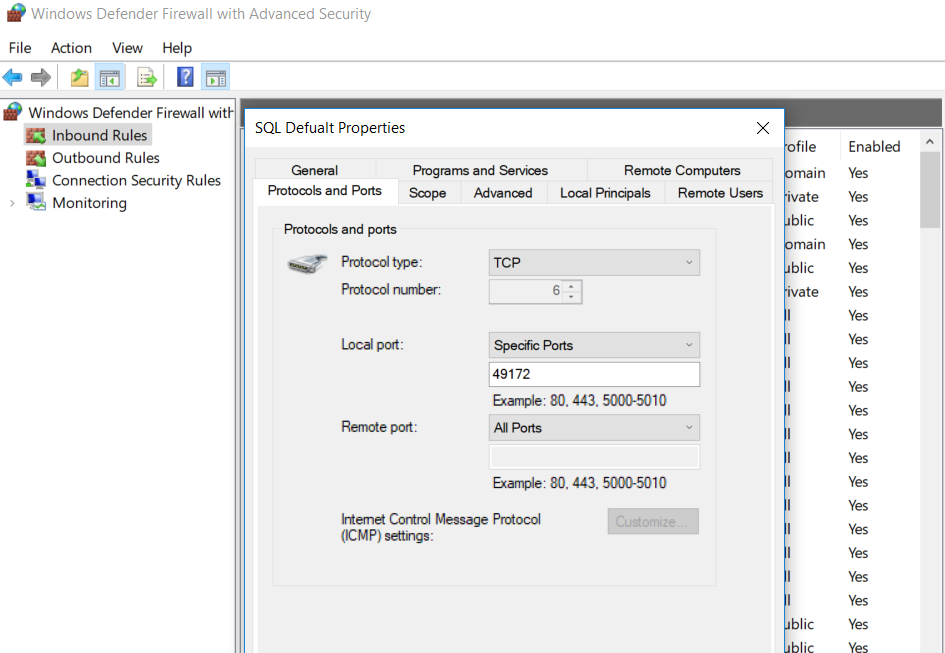Screen dimensions: 945x653
Task: Close the SQL Defualt Properties dialog
Action: [x=762, y=128]
